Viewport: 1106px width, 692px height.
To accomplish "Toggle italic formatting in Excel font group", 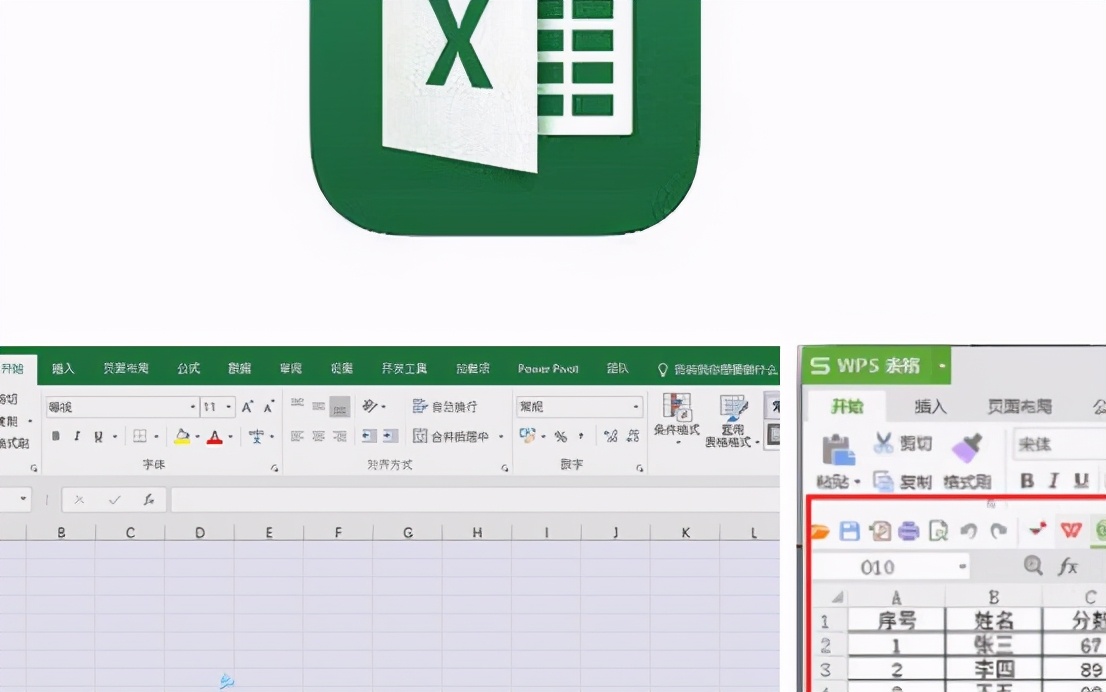I will click(x=75, y=434).
